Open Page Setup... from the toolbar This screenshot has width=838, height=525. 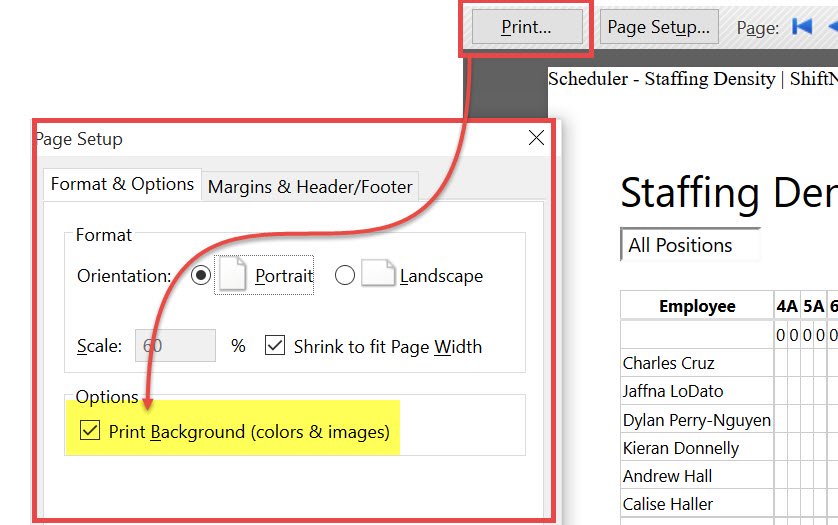[658, 27]
